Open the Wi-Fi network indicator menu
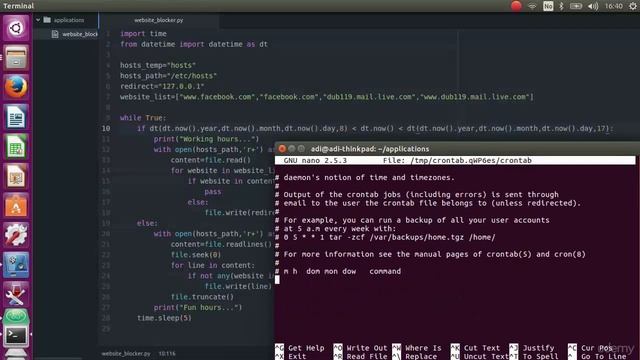Viewport: 640px width, 360px height. point(532,6)
